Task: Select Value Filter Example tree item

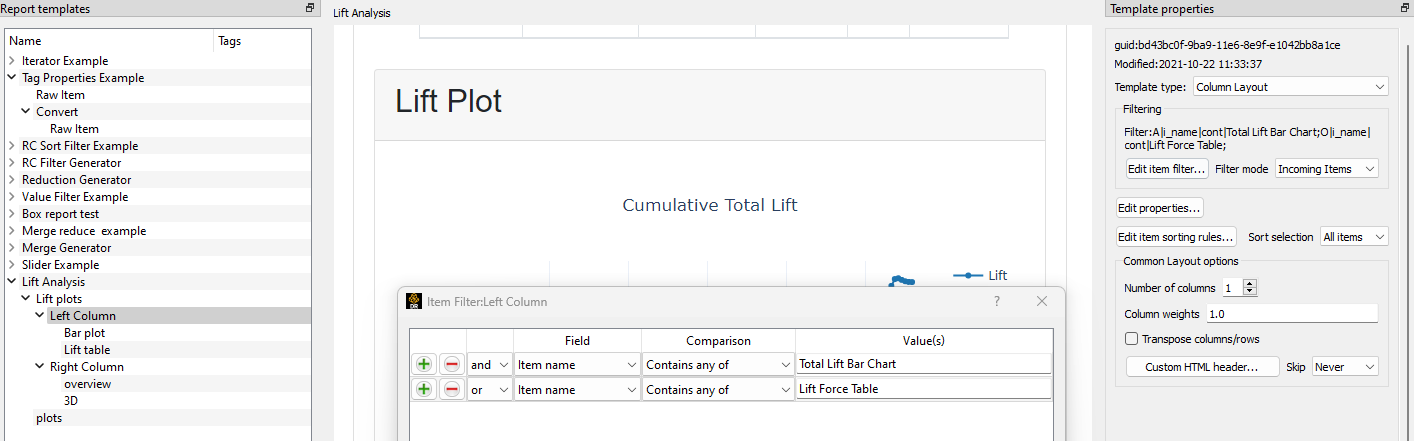Action: pyautogui.click(x=75, y=197)
